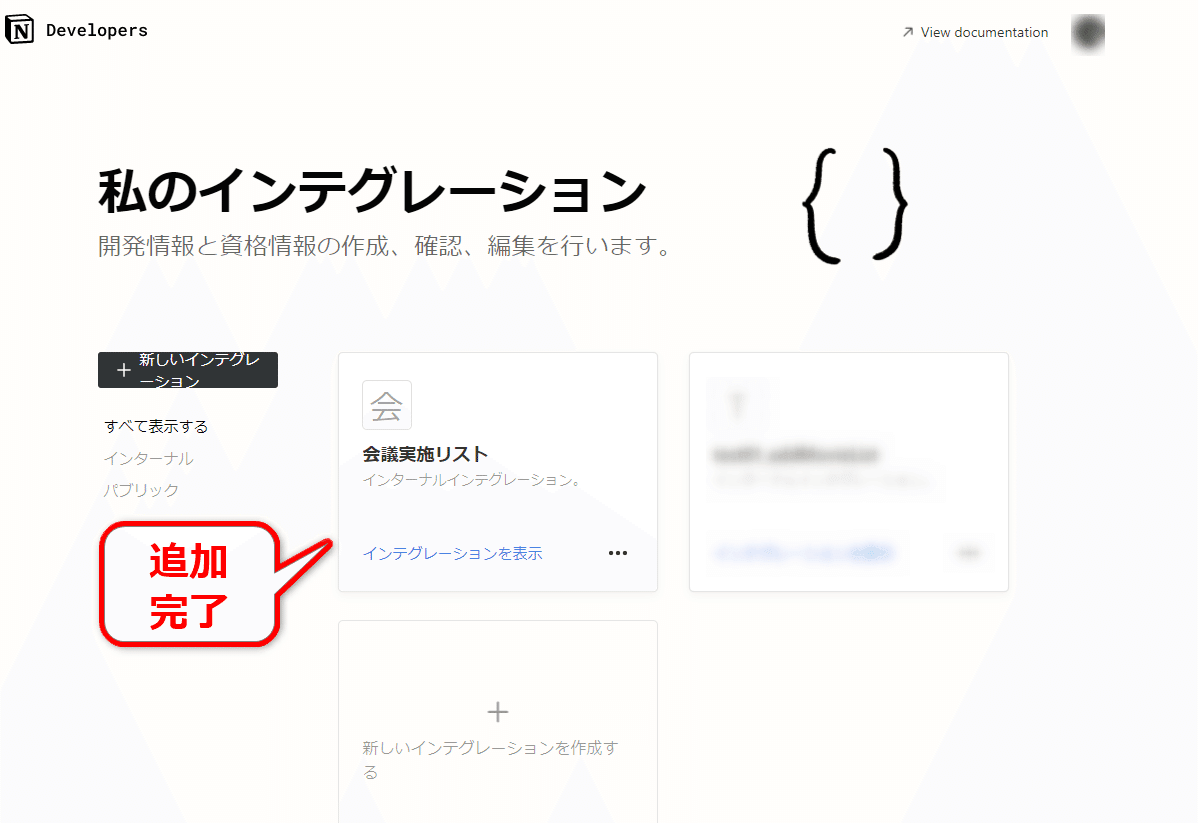Select the パブリック filter

click(x=140, y=490)
